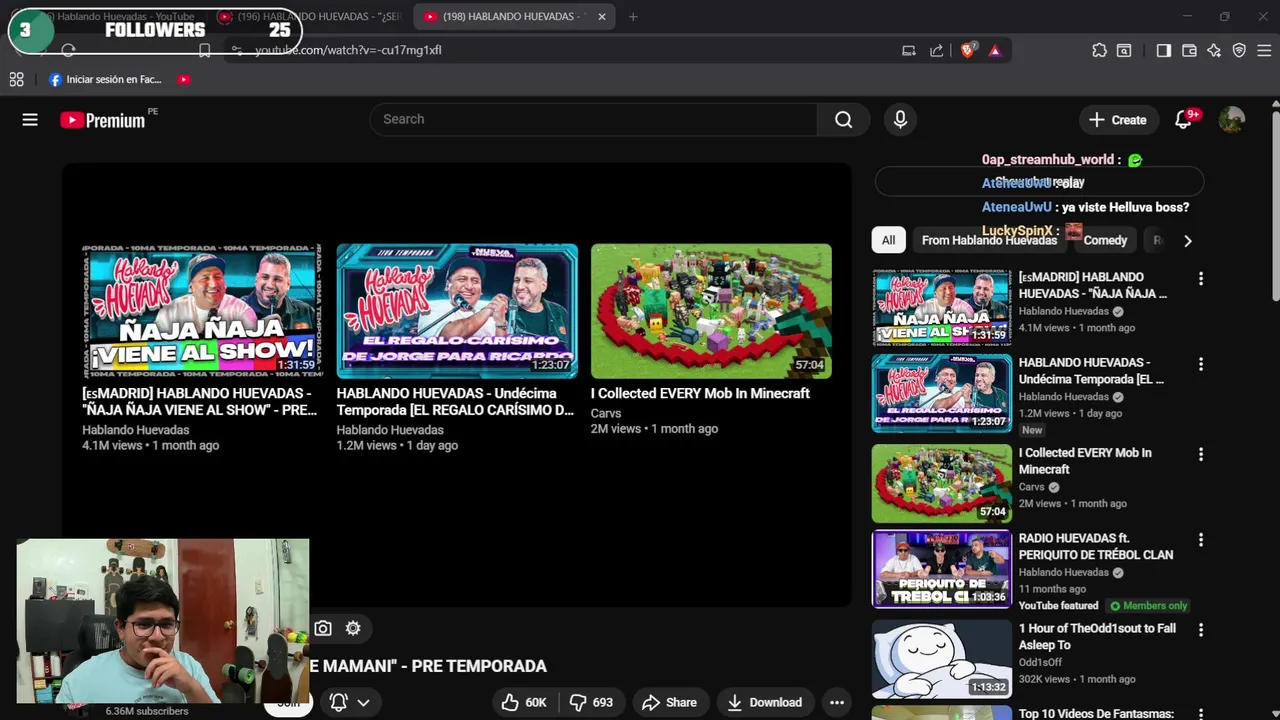Viewport: 1280px width, 720px height.
Task: Open the Brave Wallet icon
Action: [1189, 50]
